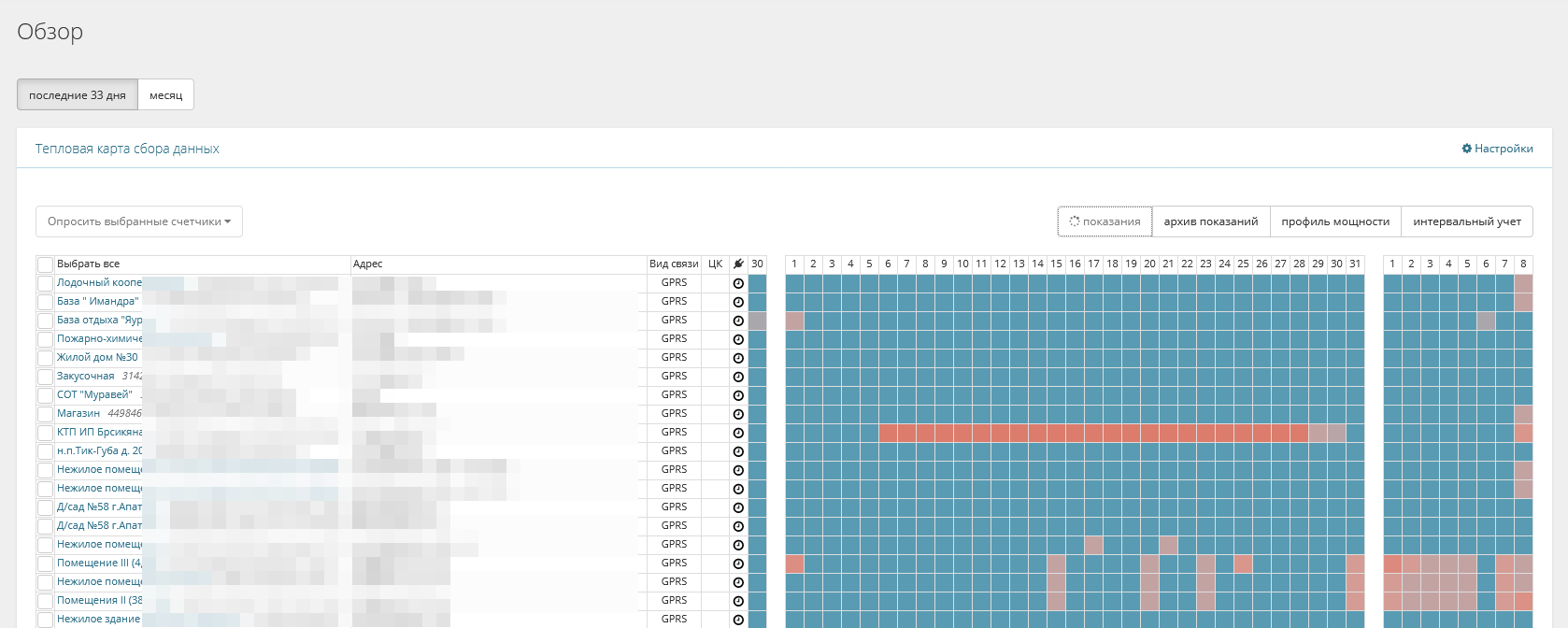Viewport: 1568px width, 628px height.
Task: Click gray day-30 cell for База отдыха
Action: (757, 321)
